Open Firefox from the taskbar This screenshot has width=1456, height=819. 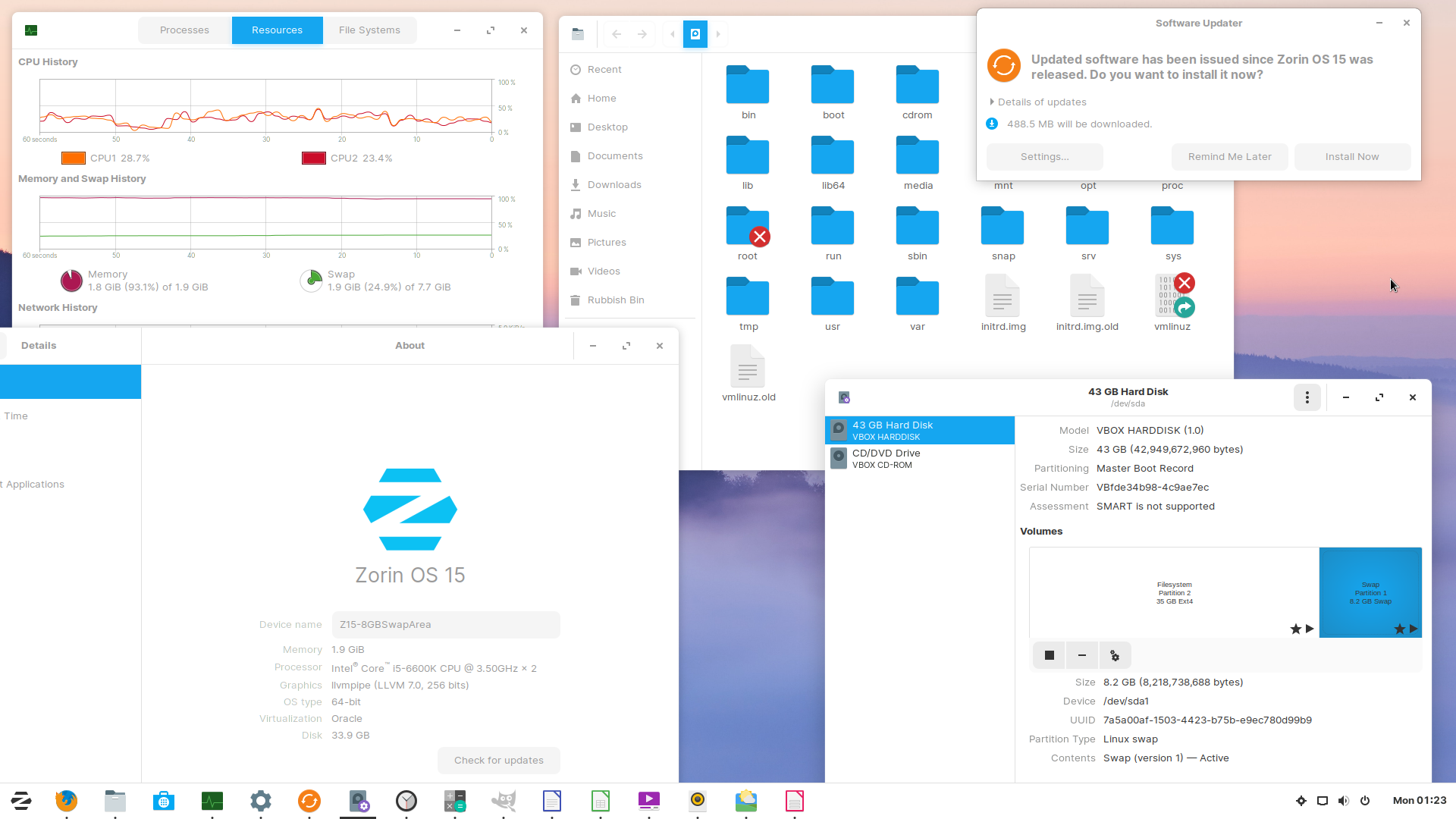(67, 801)
